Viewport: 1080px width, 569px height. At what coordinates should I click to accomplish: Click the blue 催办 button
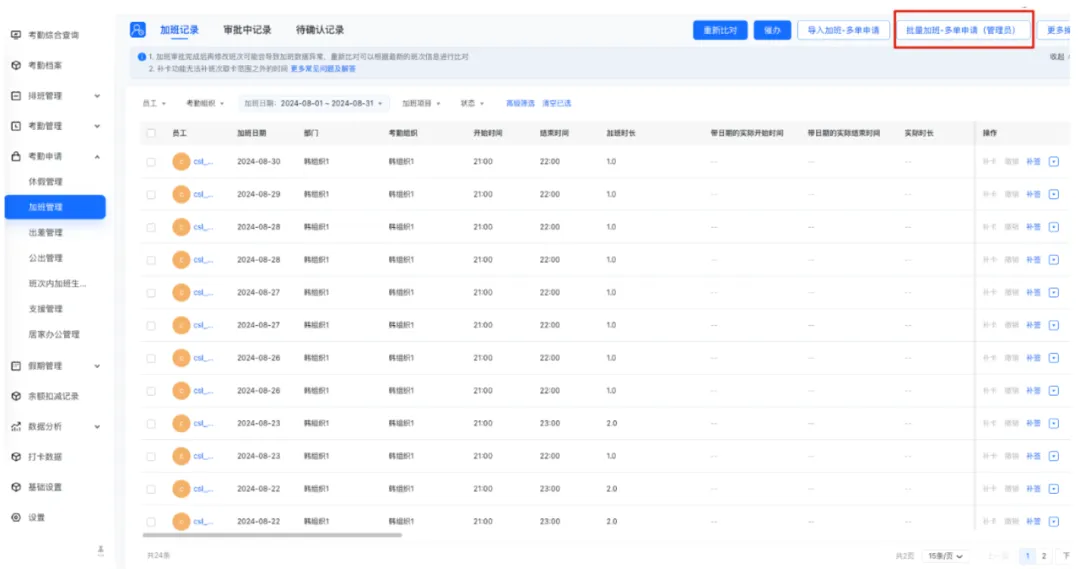pyautogui.click(x=772, y=30)
